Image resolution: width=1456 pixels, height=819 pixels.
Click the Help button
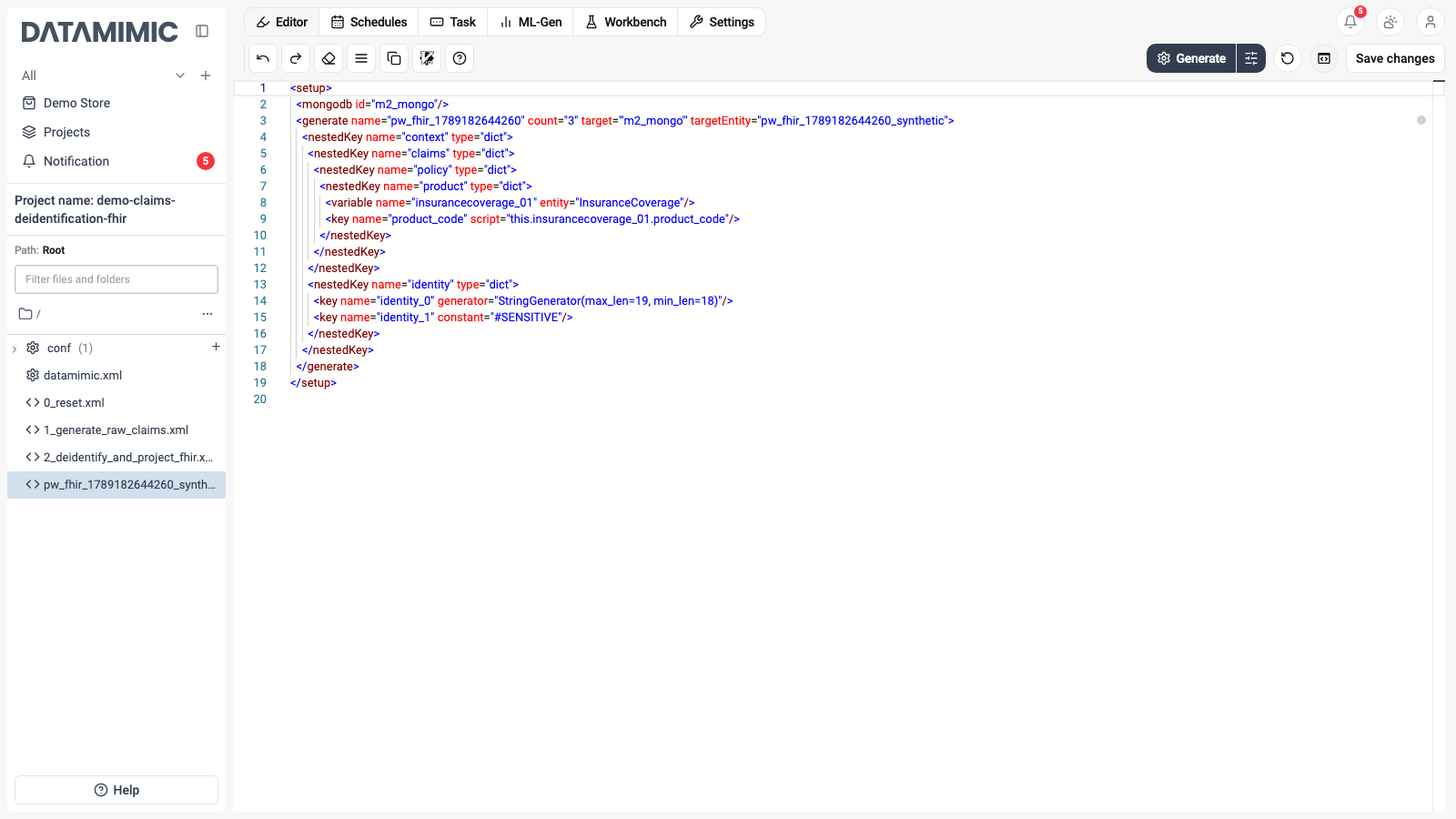[116, 790]
